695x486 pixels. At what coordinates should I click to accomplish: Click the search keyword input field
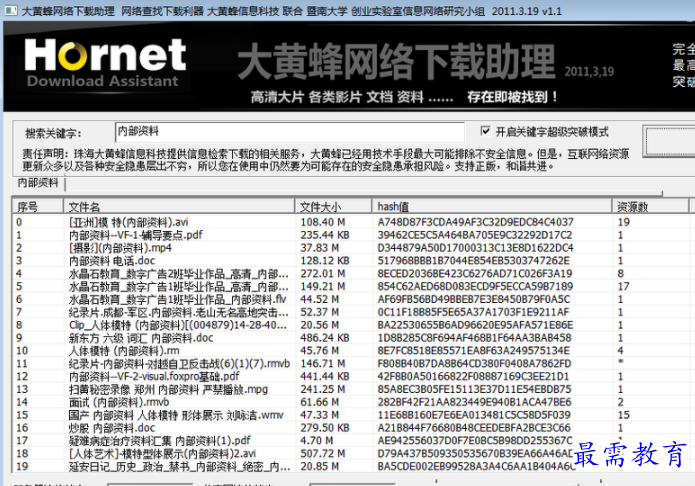coord(289,132)
